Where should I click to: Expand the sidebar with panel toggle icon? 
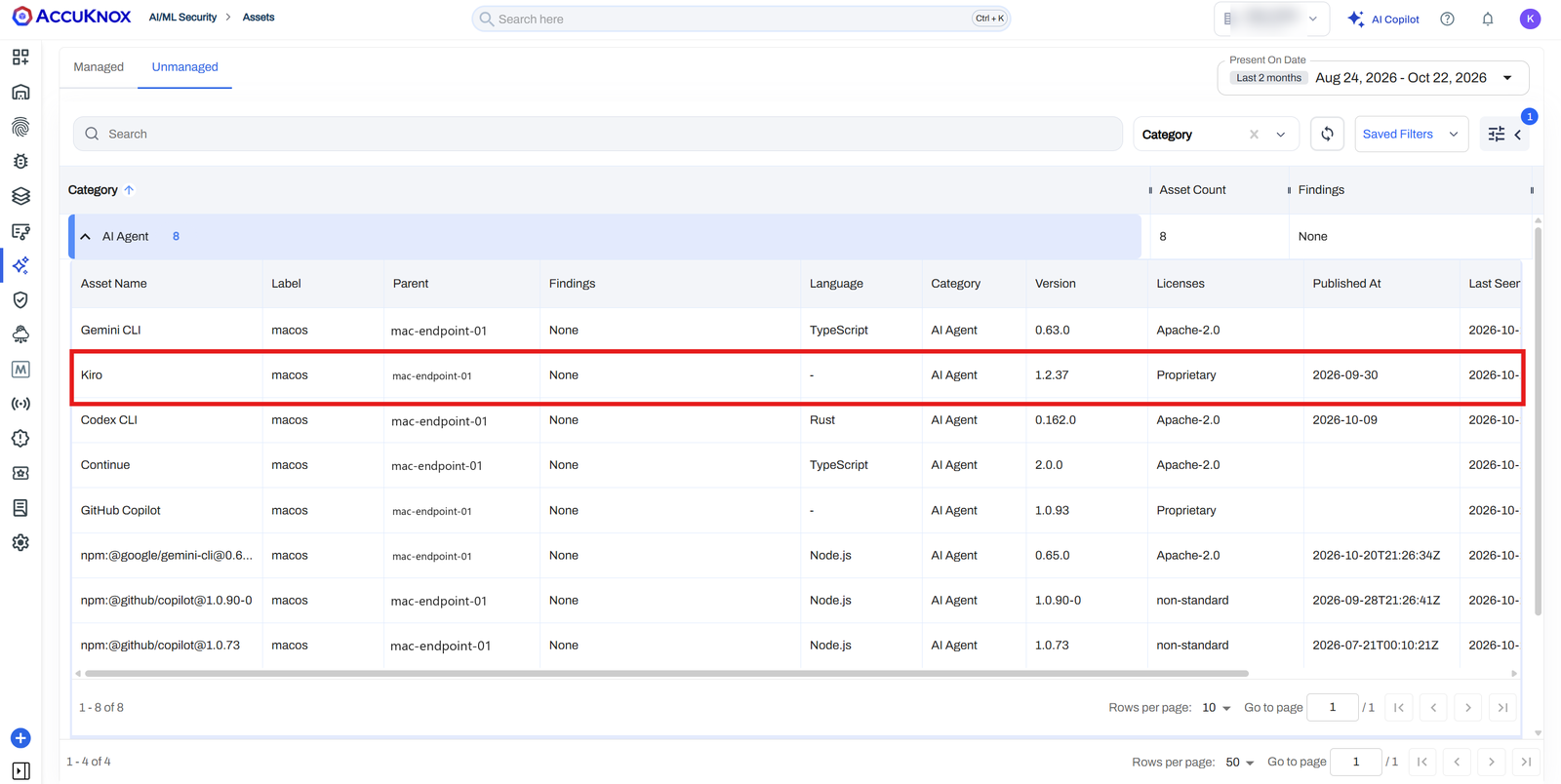pos(20,771)
